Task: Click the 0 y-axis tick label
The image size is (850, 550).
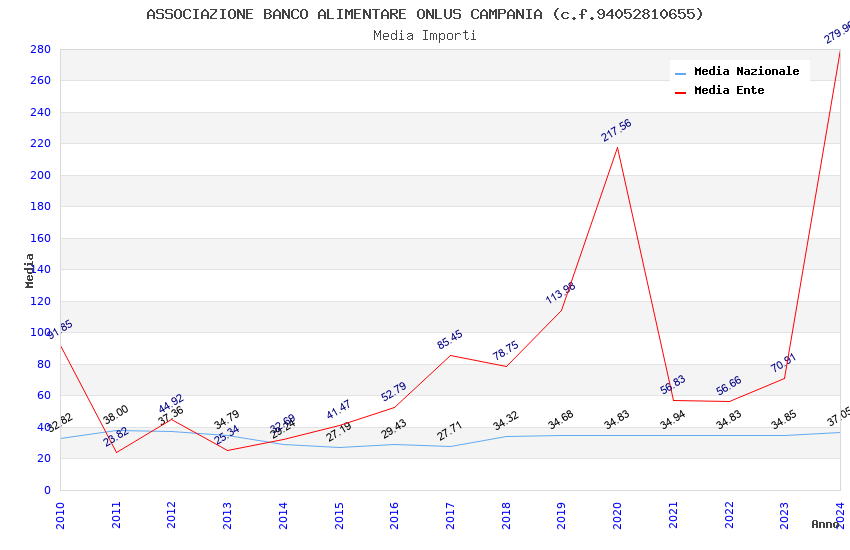Action: (x=47, y=490)
